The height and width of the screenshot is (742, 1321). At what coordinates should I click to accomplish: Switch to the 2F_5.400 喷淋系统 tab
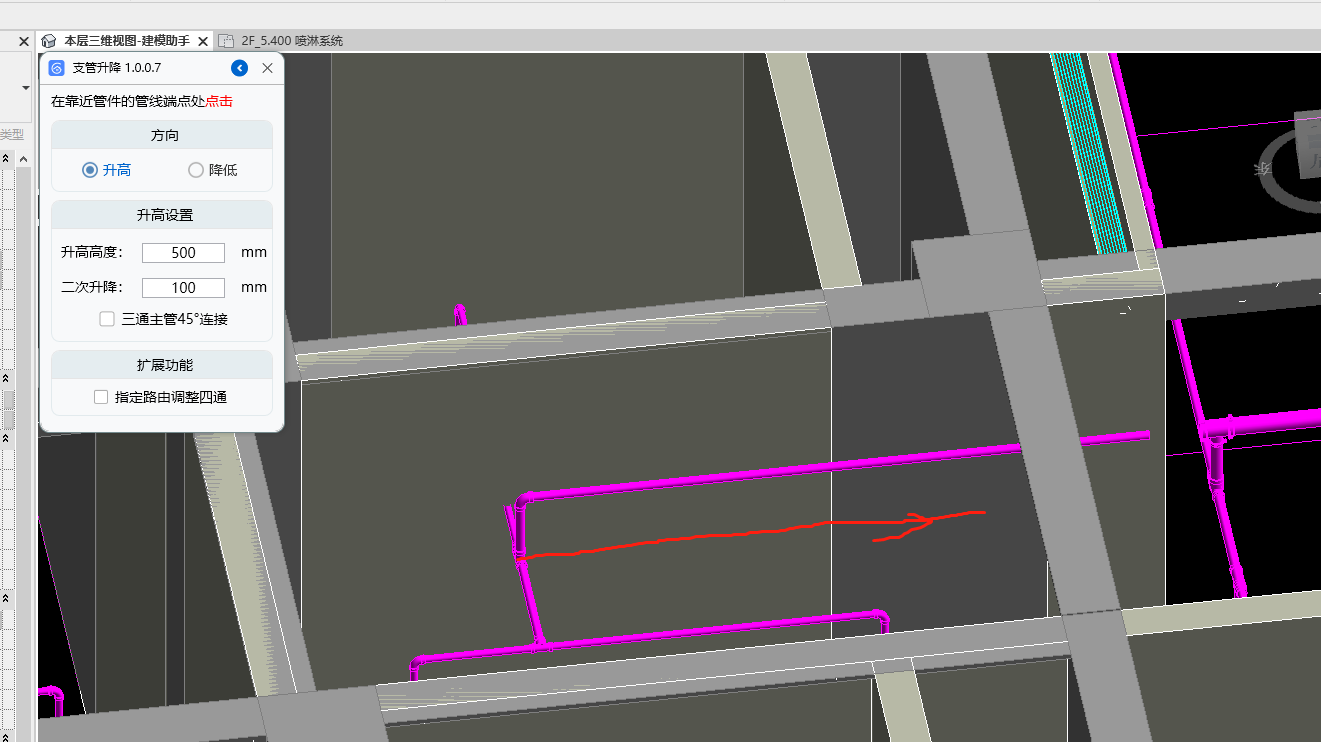292,41
